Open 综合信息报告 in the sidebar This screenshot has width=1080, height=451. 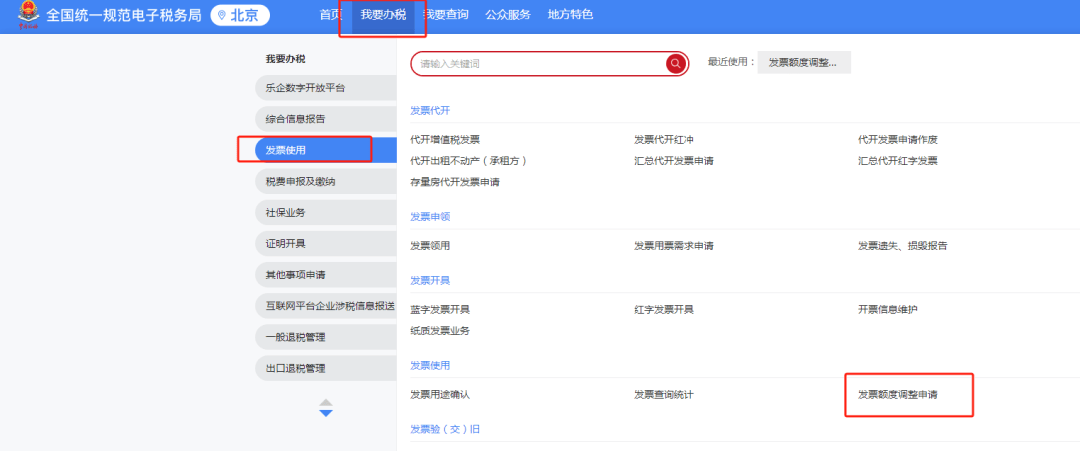pyautogui.click(x=295, y=119)
